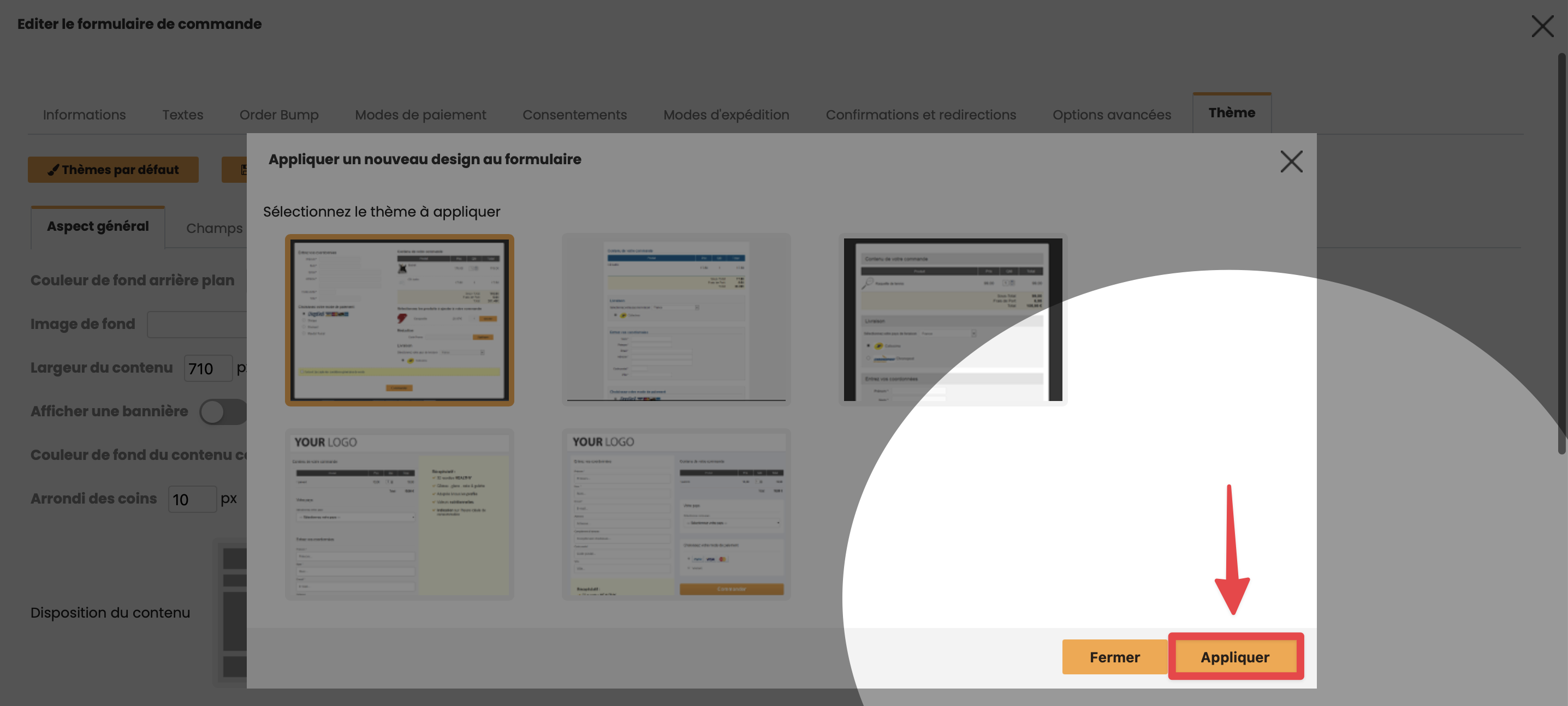Toggle the Afficher une bannière switch
This screenshot has height=706, width=1568.
pyautogui.click(x=223, y=412)
